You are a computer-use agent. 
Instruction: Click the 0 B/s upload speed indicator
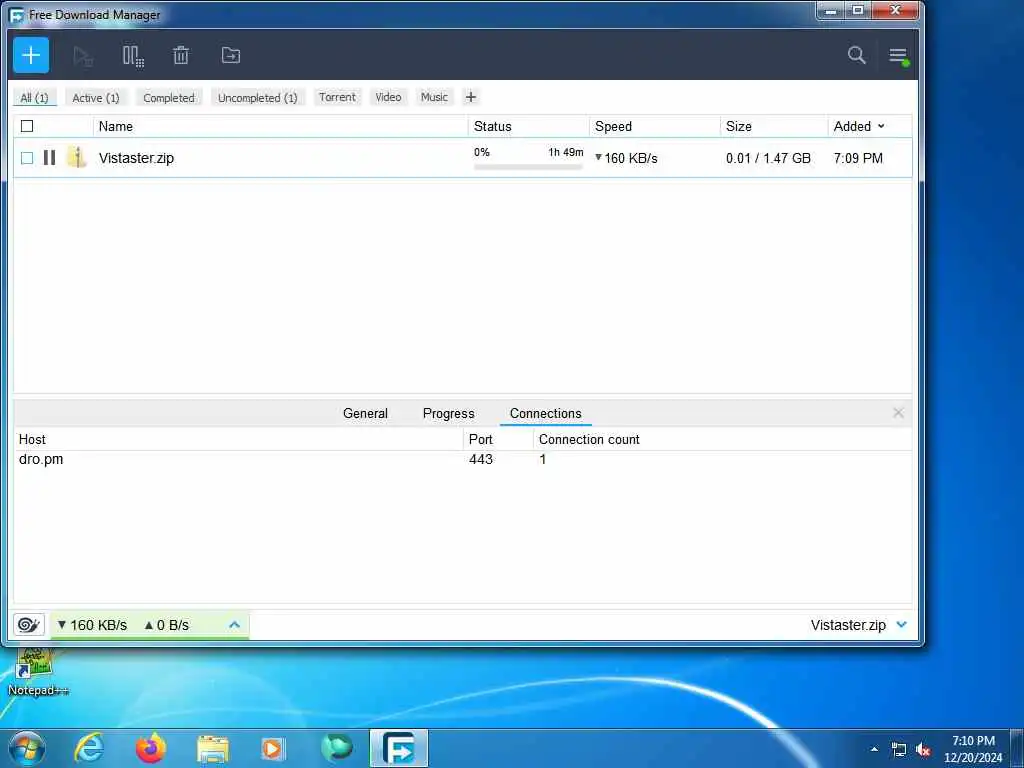(x=167, y=625)
